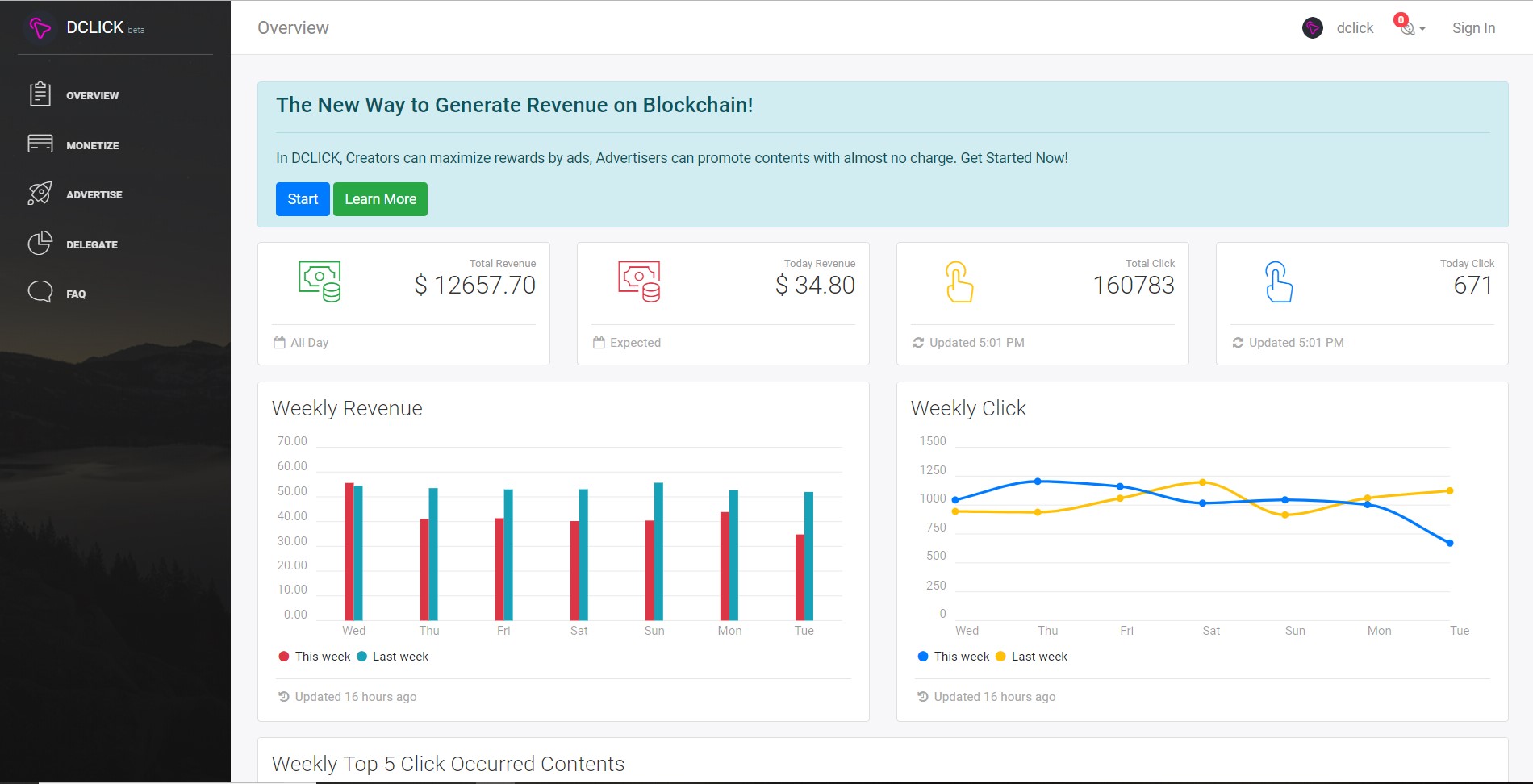
Task: Click the Delegate pie chart icon
Action: click(40, 244)
